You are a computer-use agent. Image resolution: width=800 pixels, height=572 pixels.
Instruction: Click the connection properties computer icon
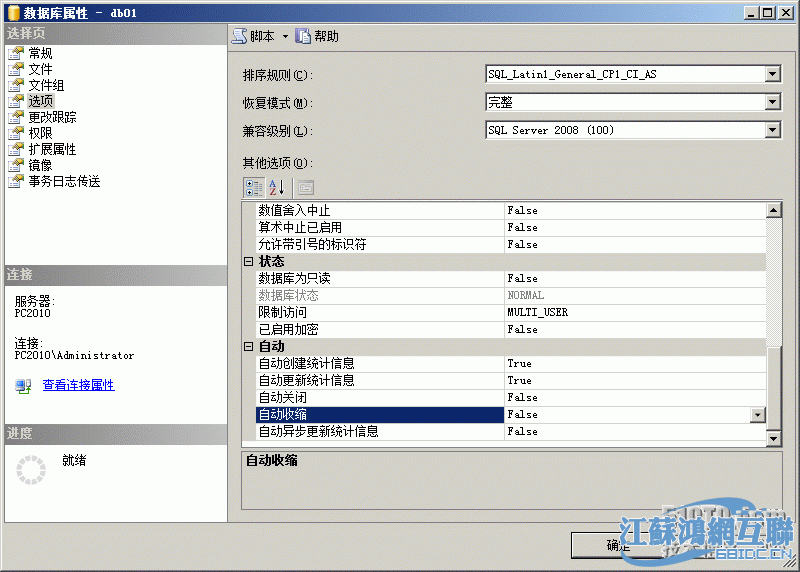click(x=23, y=385)
